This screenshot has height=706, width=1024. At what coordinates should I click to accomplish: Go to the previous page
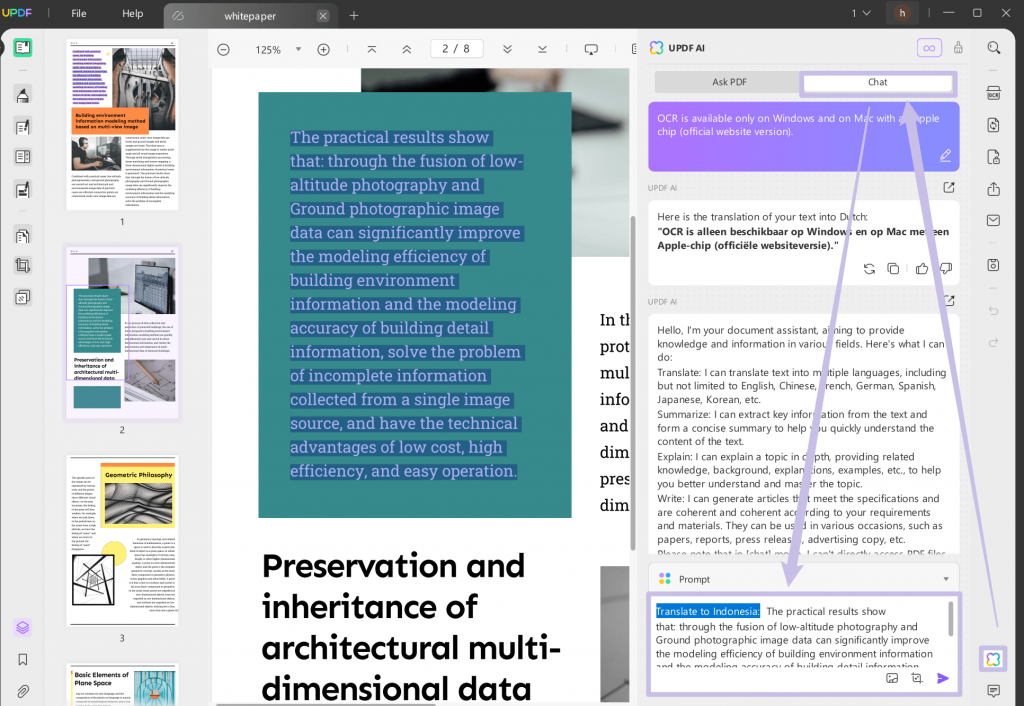pos(406,50)
